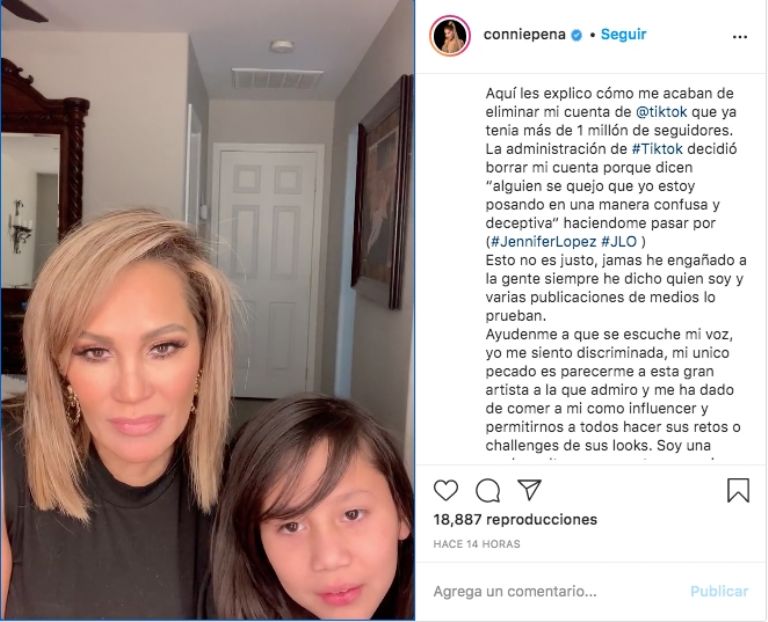Click the framed painting in the video hallway
This screenshot has width=768, height=622.
pyautogui.click(x=383, y=191)
